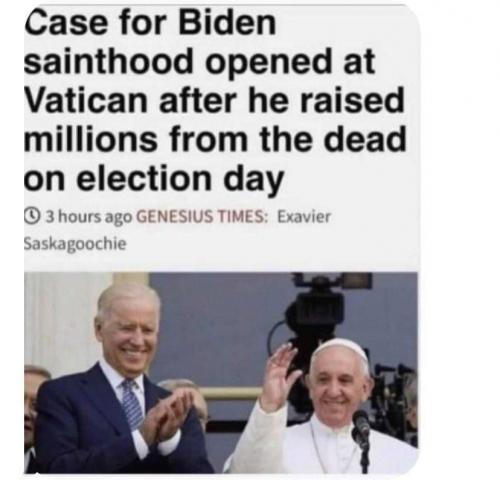Click the headline line "millions from the dead"

coord(215,139)
